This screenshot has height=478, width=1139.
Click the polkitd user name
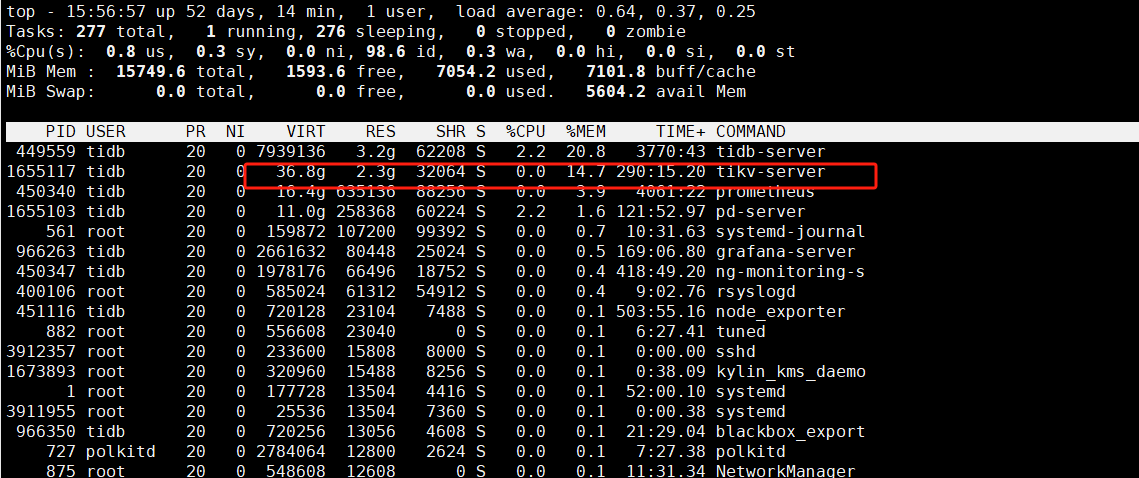(121, 451)
